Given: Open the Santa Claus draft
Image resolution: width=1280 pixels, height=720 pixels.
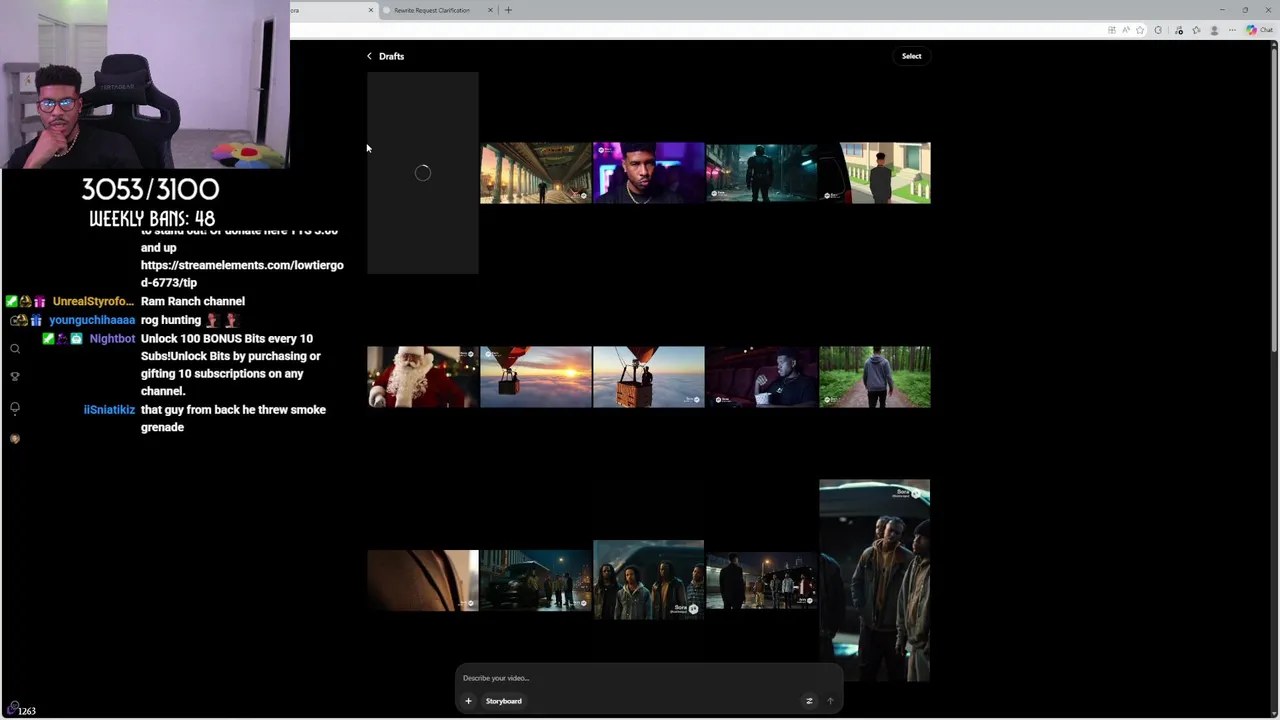Looking at the screenshot, I should click(422, 377).
